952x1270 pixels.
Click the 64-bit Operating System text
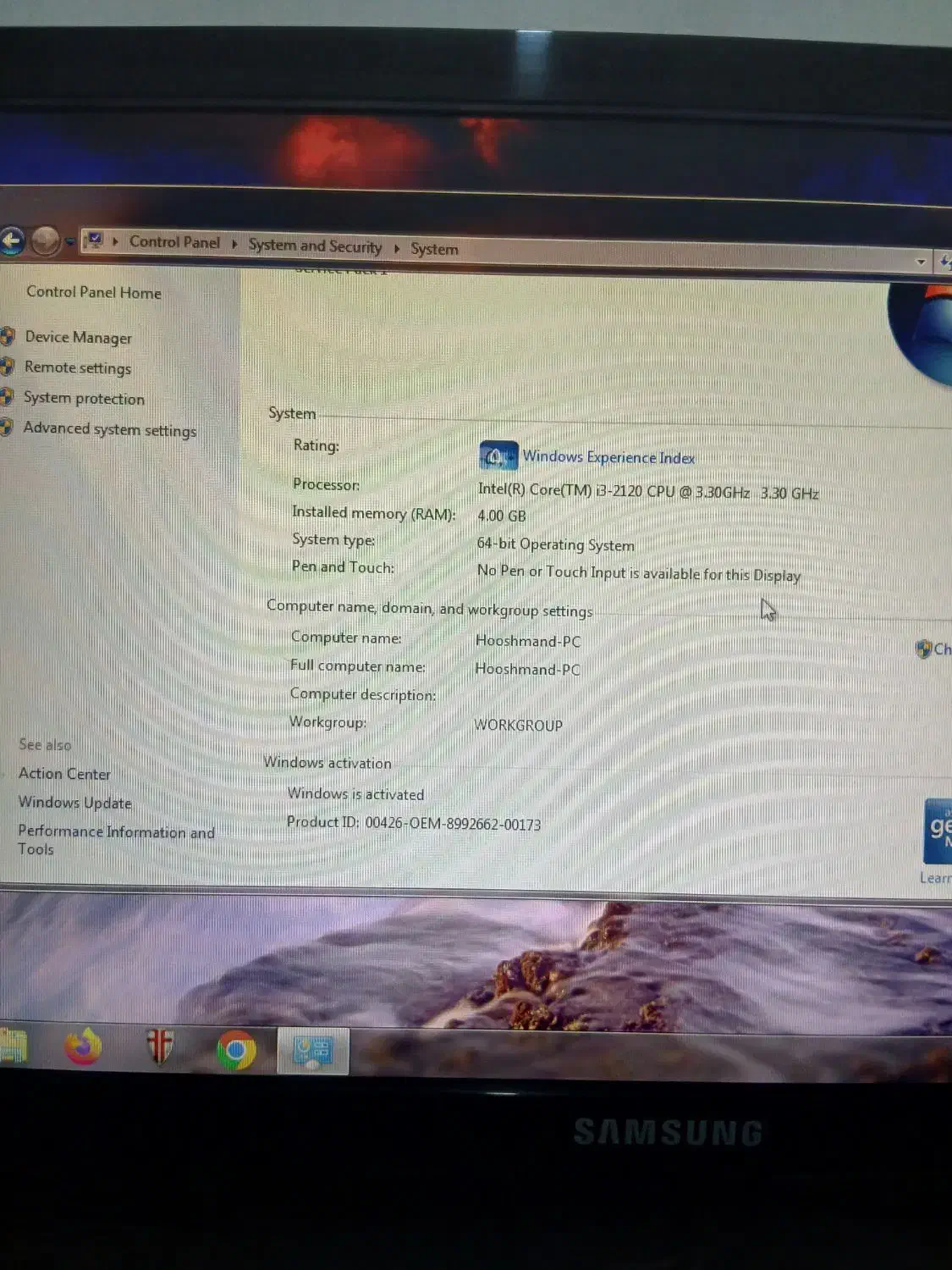click(x=555, y=544)
